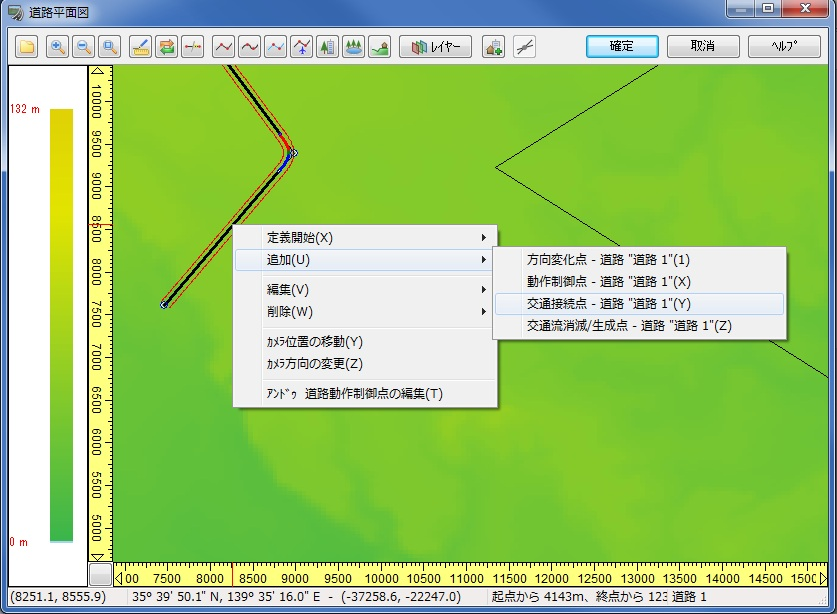Click the horizontal ruler right arrow
The width and height of the screenshot is (837, 614).
pos(823,578)
